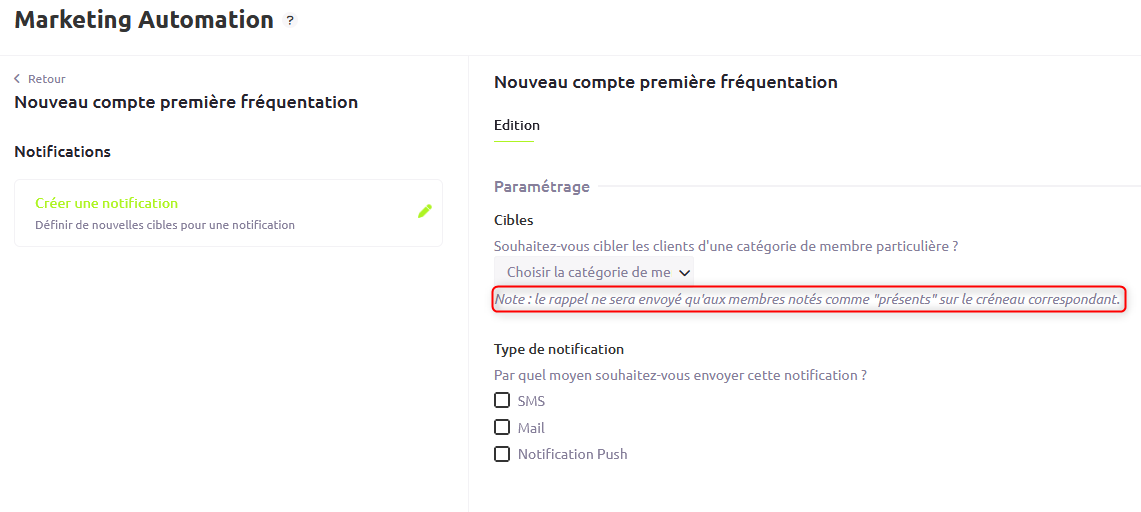The width and height of the screenshot is (1141, 512).
Task: Open the help question mark icon
Action: pos(290,20)
